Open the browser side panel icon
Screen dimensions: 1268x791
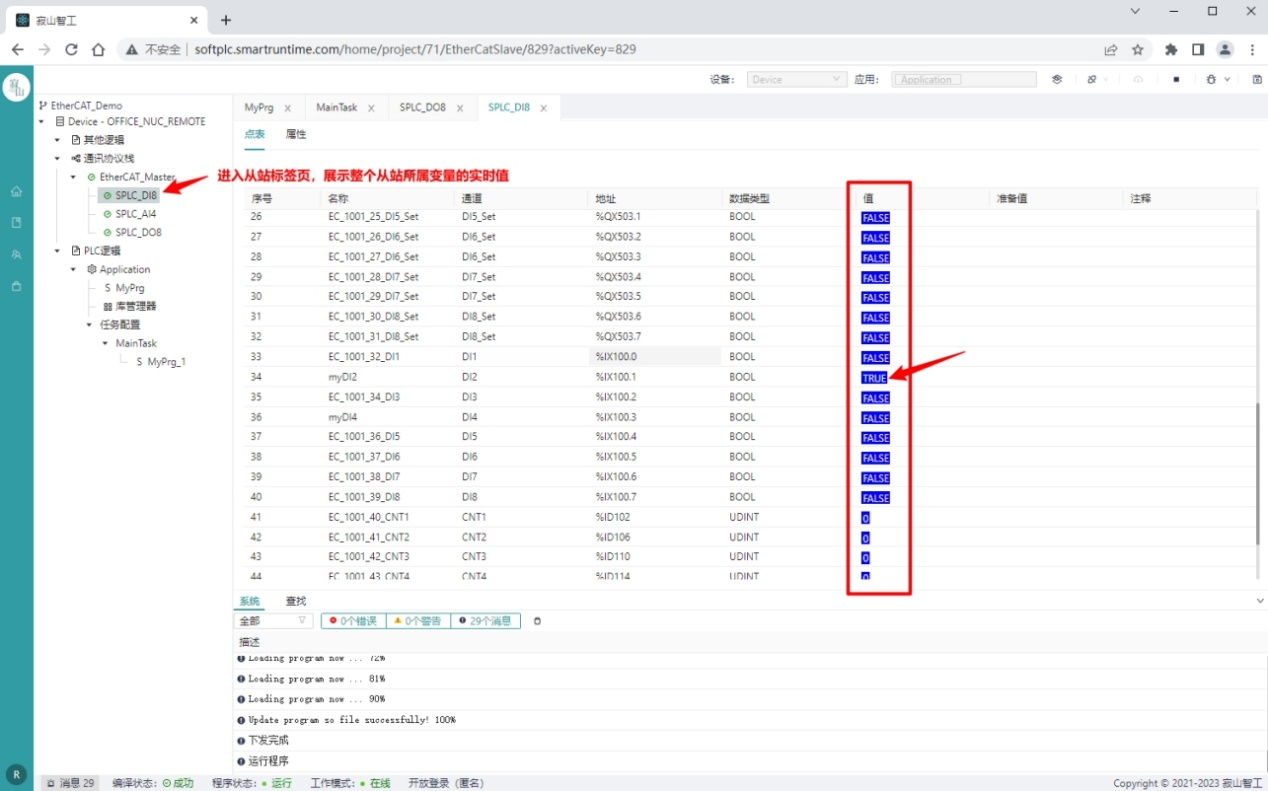coord(1198,49)
